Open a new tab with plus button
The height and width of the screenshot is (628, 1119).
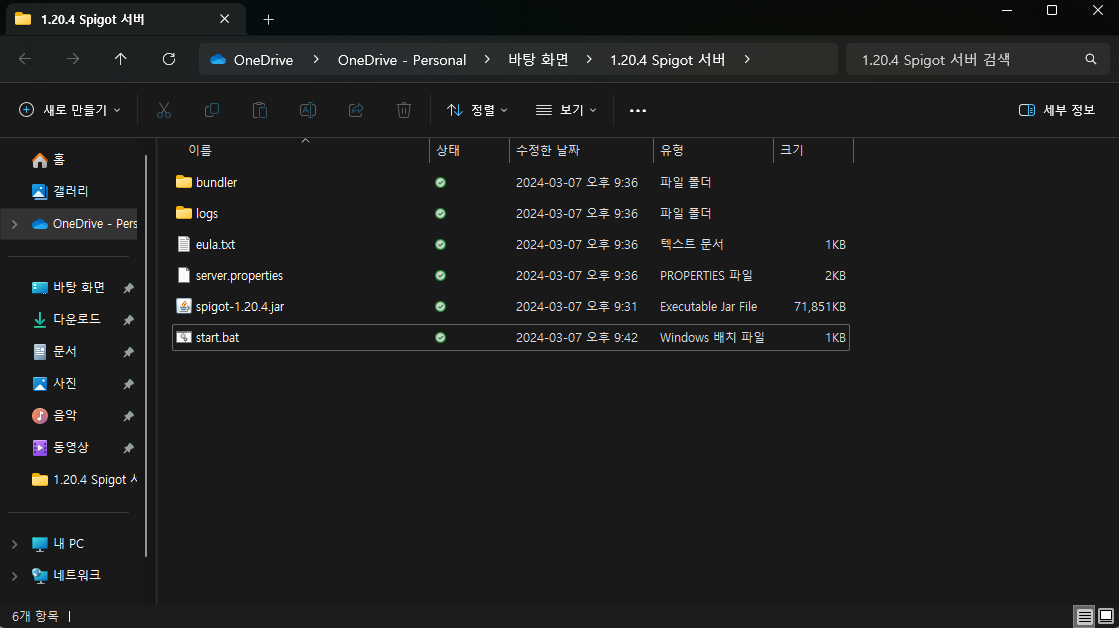coord(268,19)
